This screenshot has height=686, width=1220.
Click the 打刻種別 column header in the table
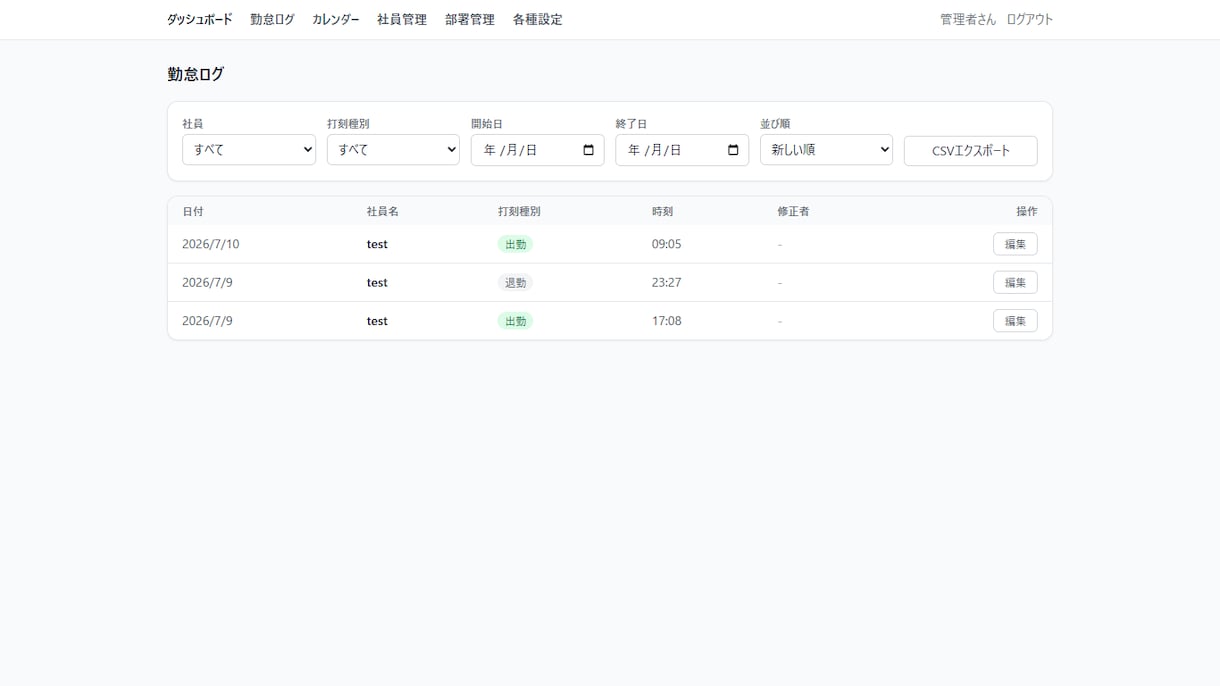(519, 212)
